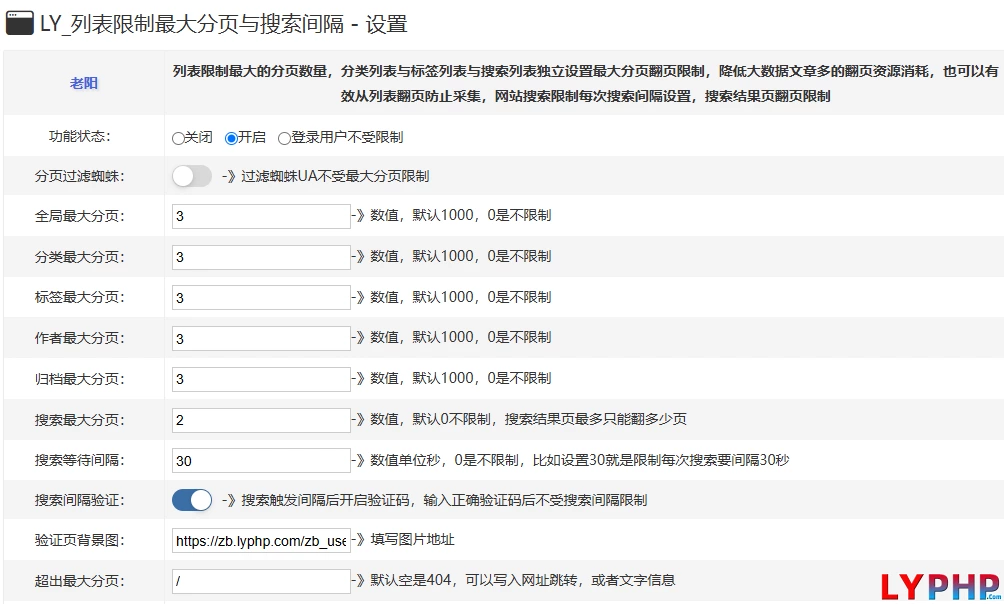1004x604 pixels.
Task: Select the 关闭 radio button
Action: [x=178, y=138]
